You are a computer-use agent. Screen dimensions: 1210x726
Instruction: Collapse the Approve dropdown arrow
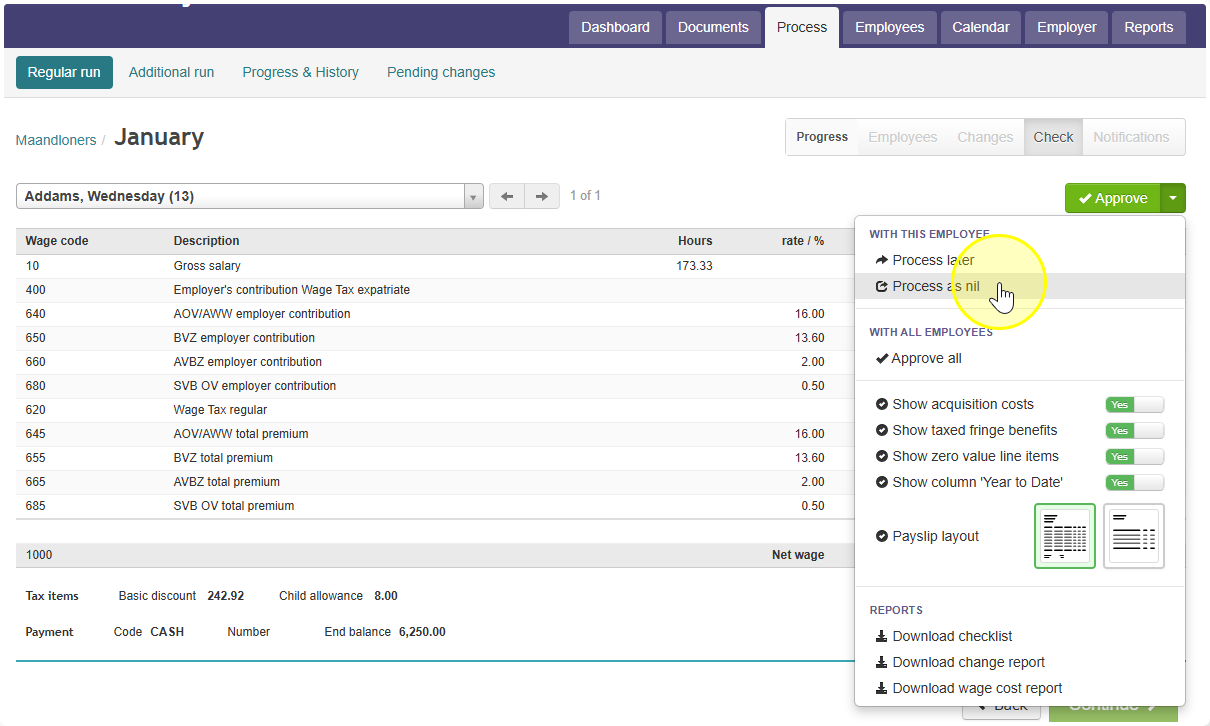click(1173, 198)
